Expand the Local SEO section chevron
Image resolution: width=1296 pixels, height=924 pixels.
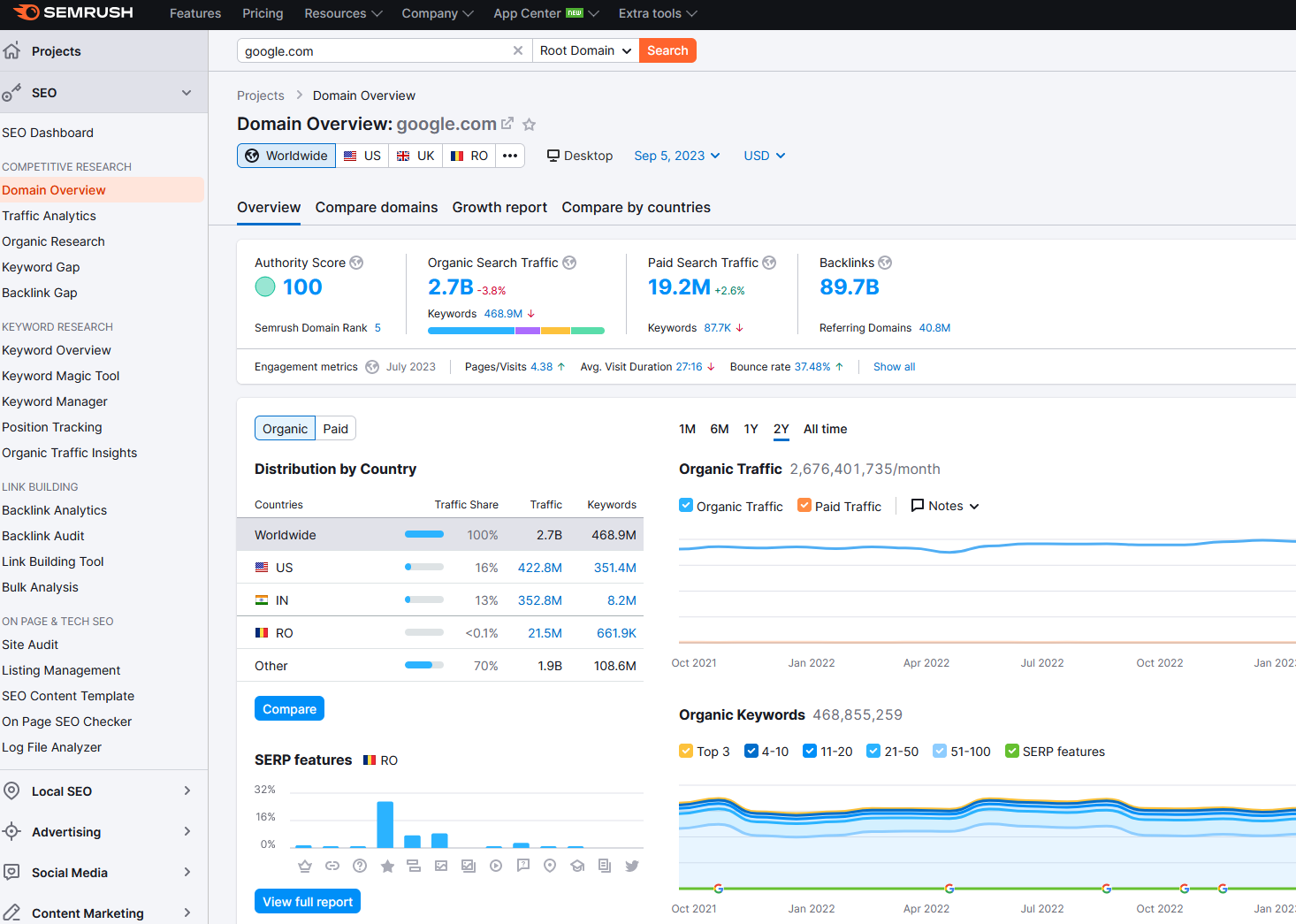(187, 790)
